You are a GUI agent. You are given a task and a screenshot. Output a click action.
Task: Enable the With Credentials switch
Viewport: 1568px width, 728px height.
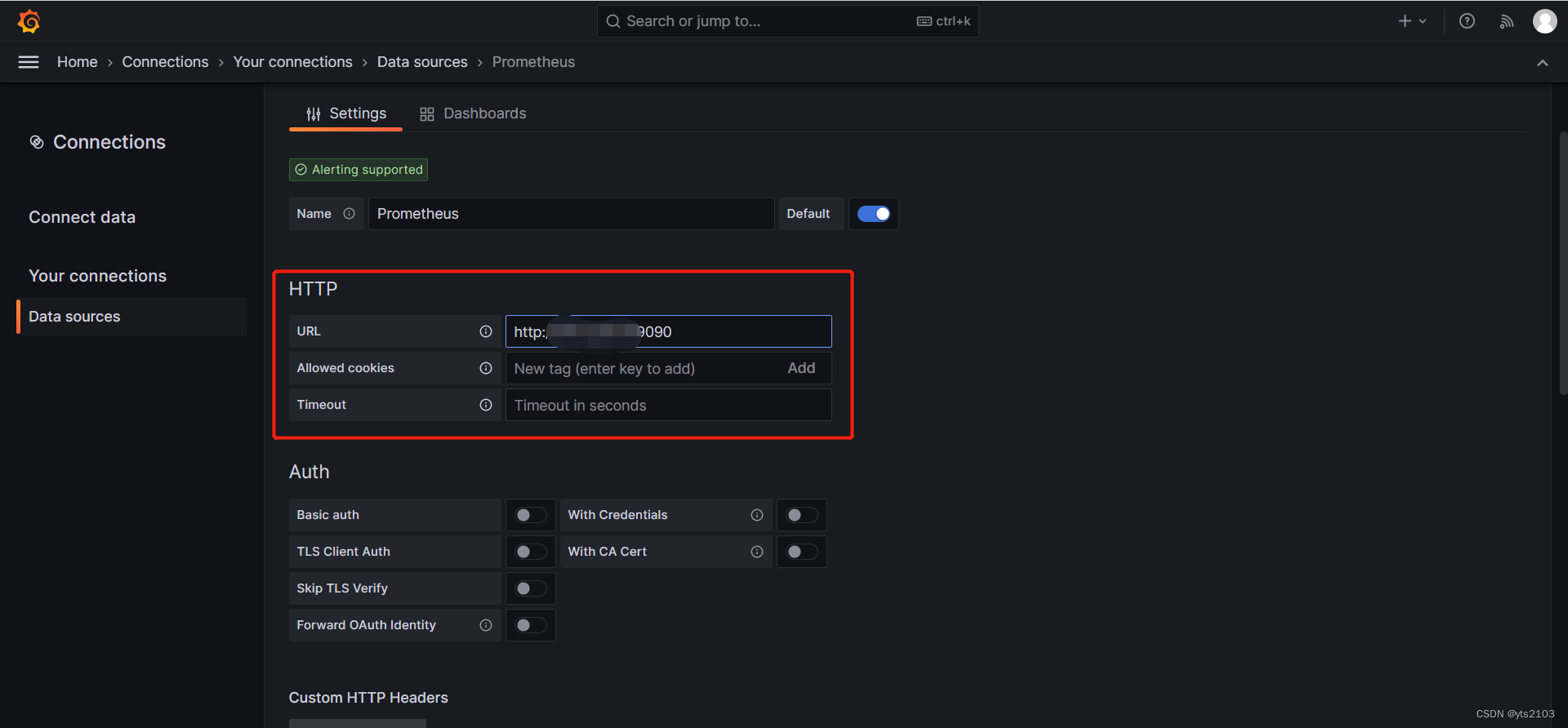[802, 515]
